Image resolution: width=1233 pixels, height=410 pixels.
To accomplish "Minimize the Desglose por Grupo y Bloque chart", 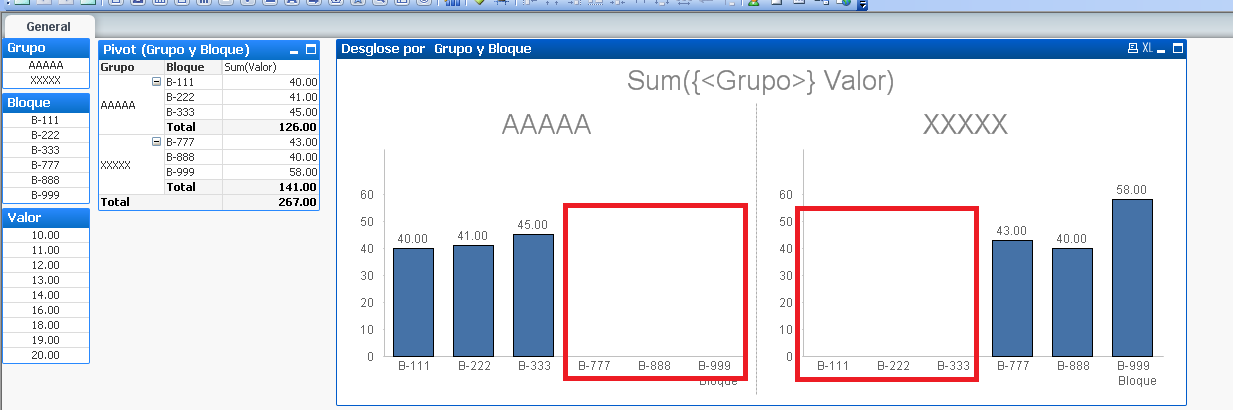I will pyautogui.click(x=1161, y=48).
